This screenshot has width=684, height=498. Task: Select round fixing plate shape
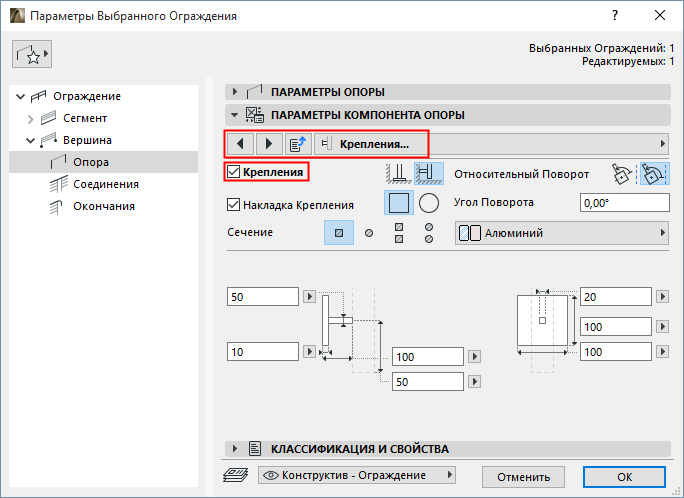pos(429,203)
